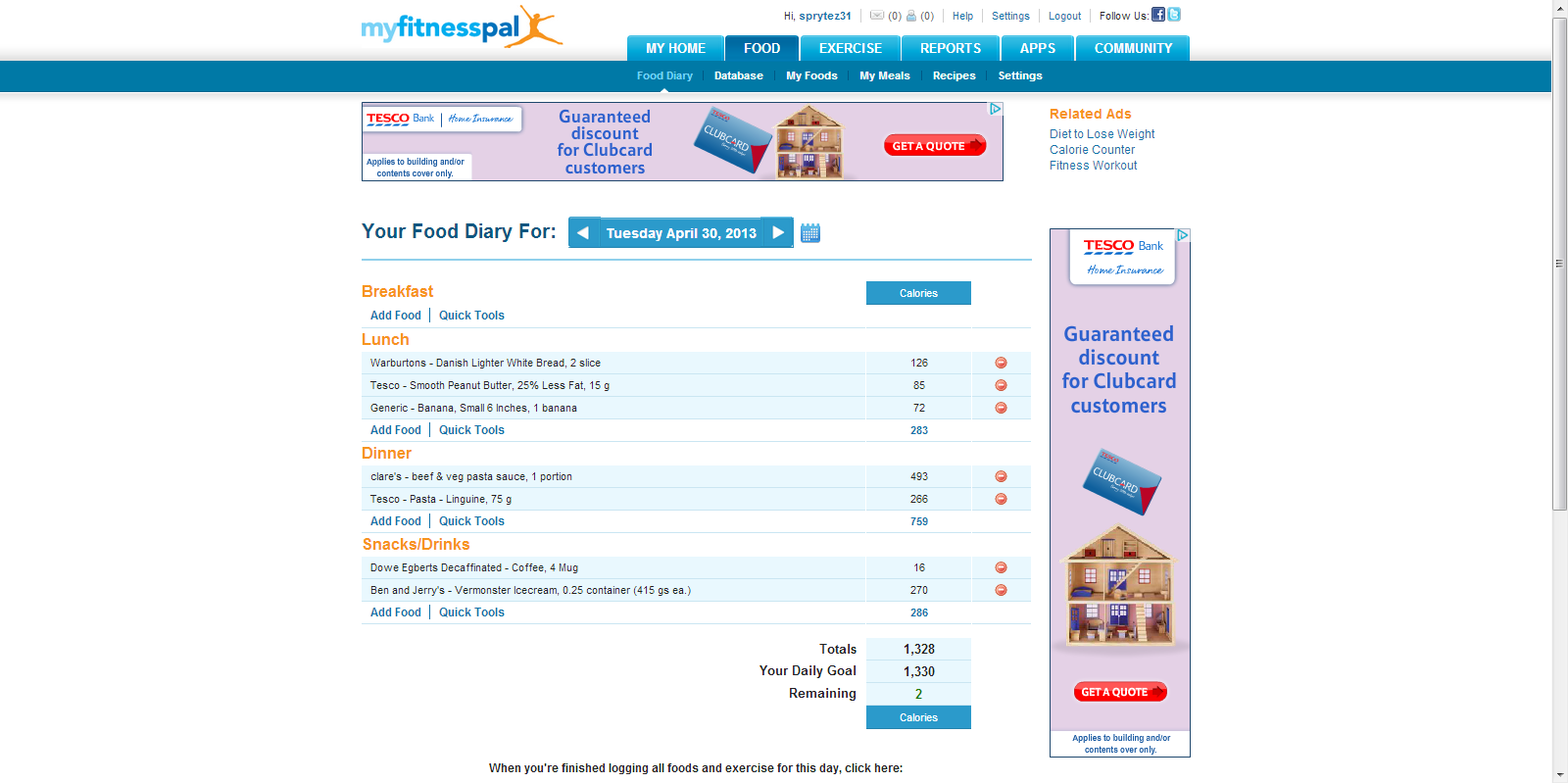Click AdChoices icon on sidebar ad

(x=1183, y=235)
